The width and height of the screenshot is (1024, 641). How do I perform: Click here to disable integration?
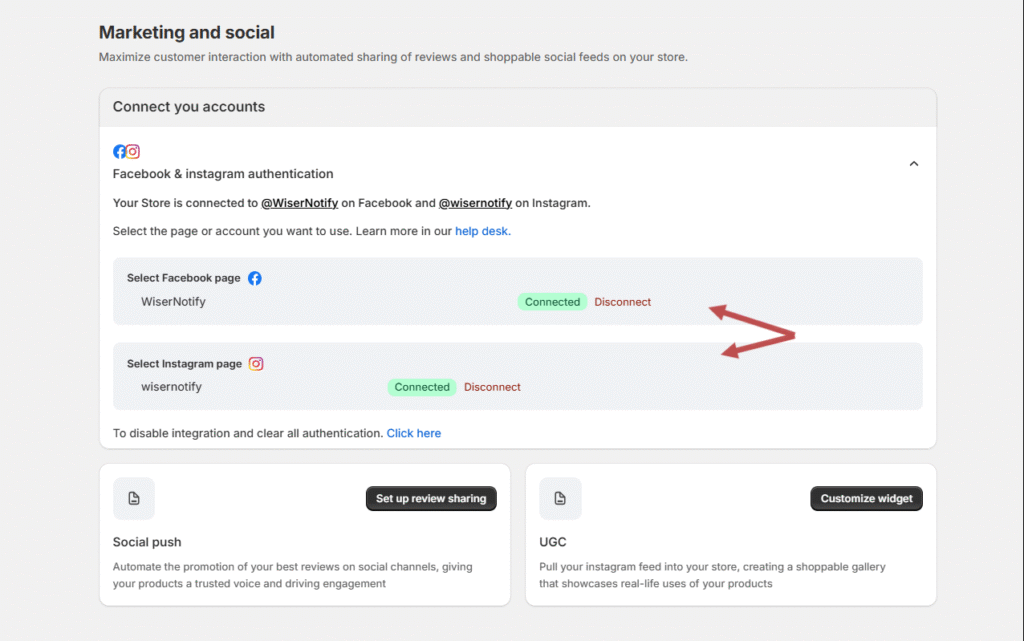click(x=413, y=433)
